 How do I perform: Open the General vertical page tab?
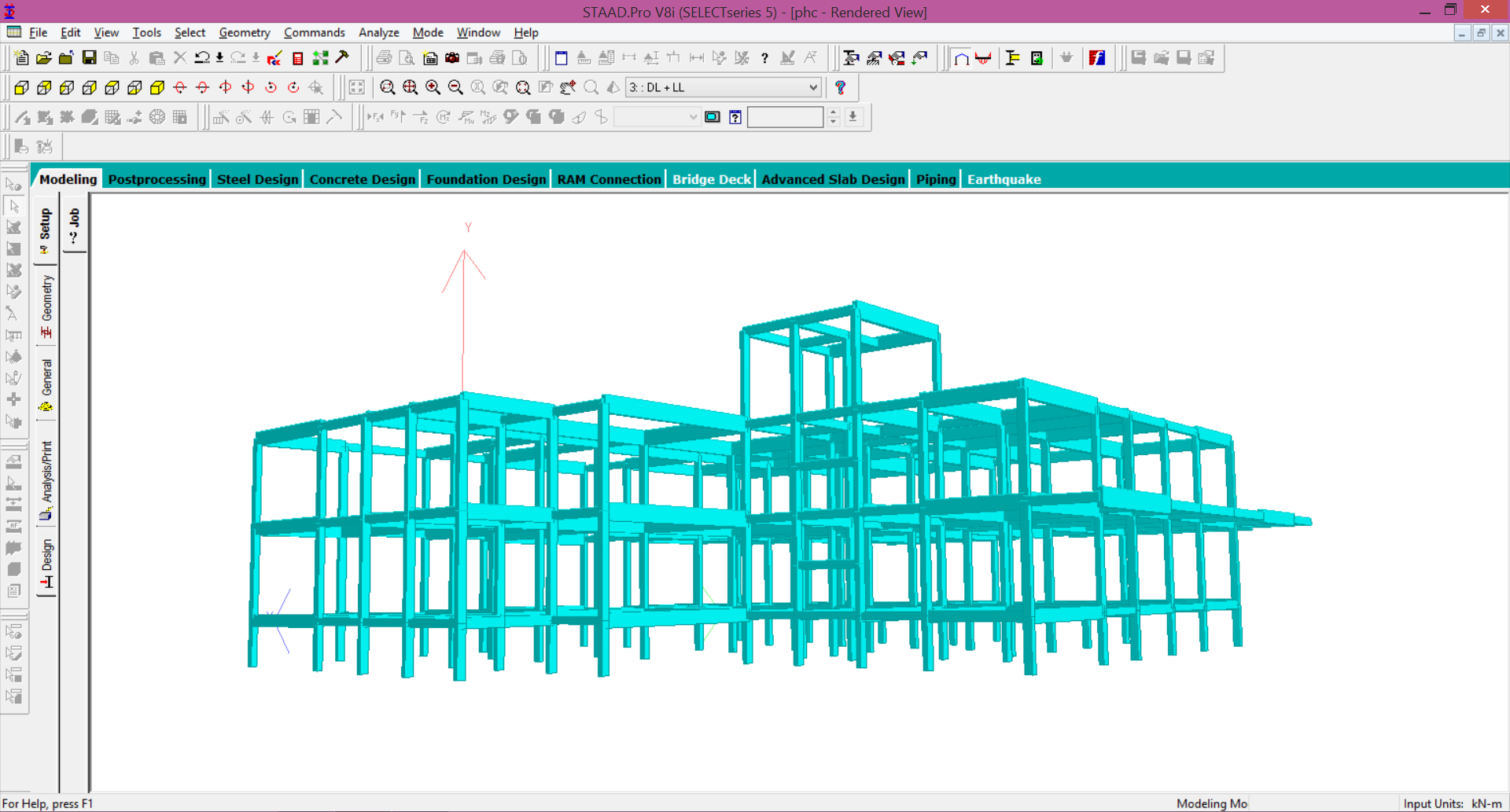click(x=46, y=385)
